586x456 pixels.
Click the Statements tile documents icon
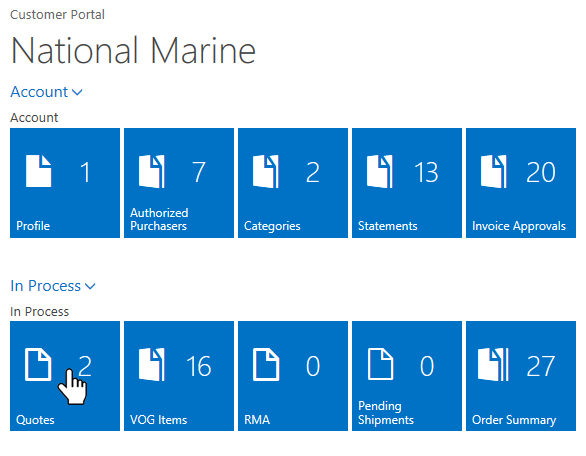[380, 172]
